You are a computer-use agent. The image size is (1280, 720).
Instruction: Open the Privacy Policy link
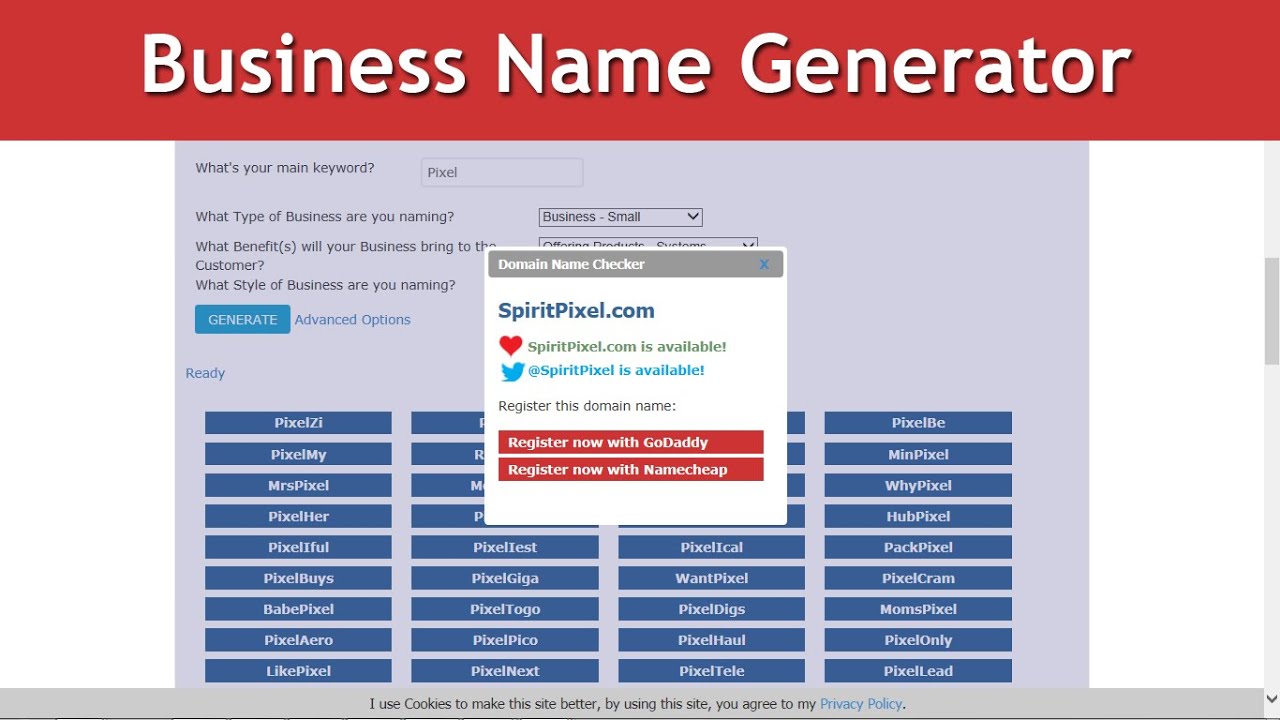pyautogui.click(x=861, y=704)
